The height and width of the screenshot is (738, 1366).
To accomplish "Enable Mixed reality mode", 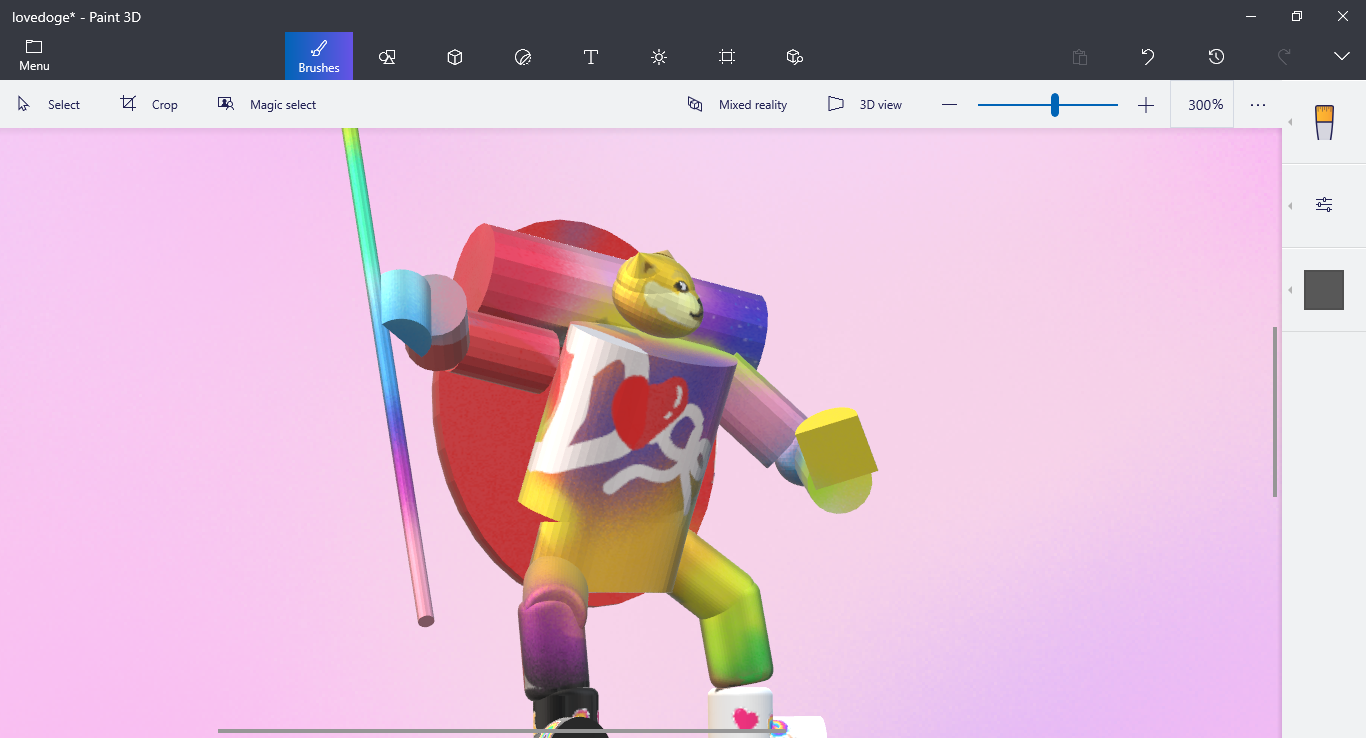I will pyautogui.click(x=737, y=104).
